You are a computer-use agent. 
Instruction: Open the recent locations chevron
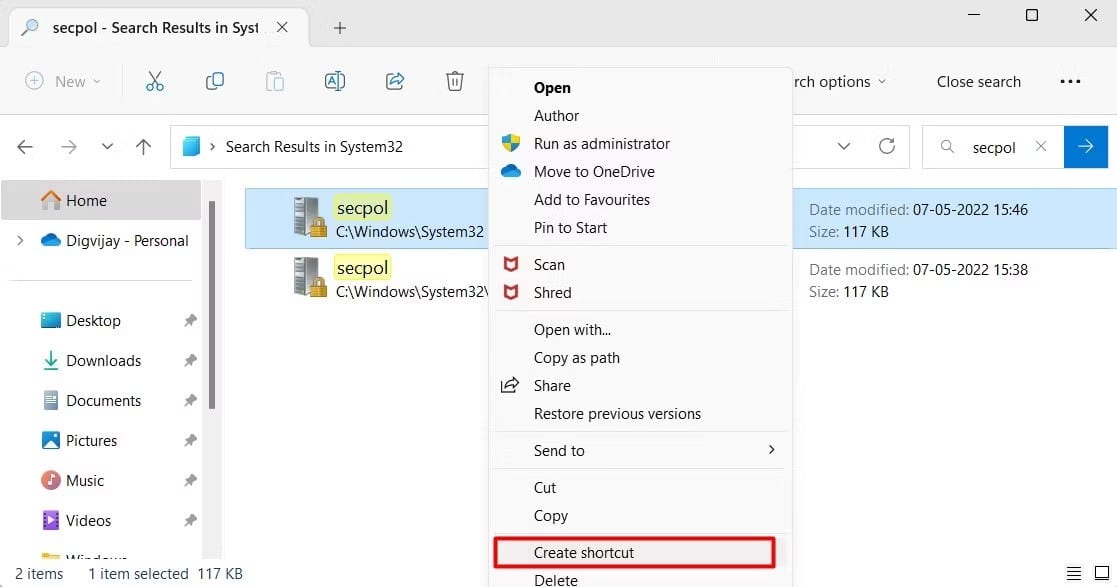click(107, 147)
